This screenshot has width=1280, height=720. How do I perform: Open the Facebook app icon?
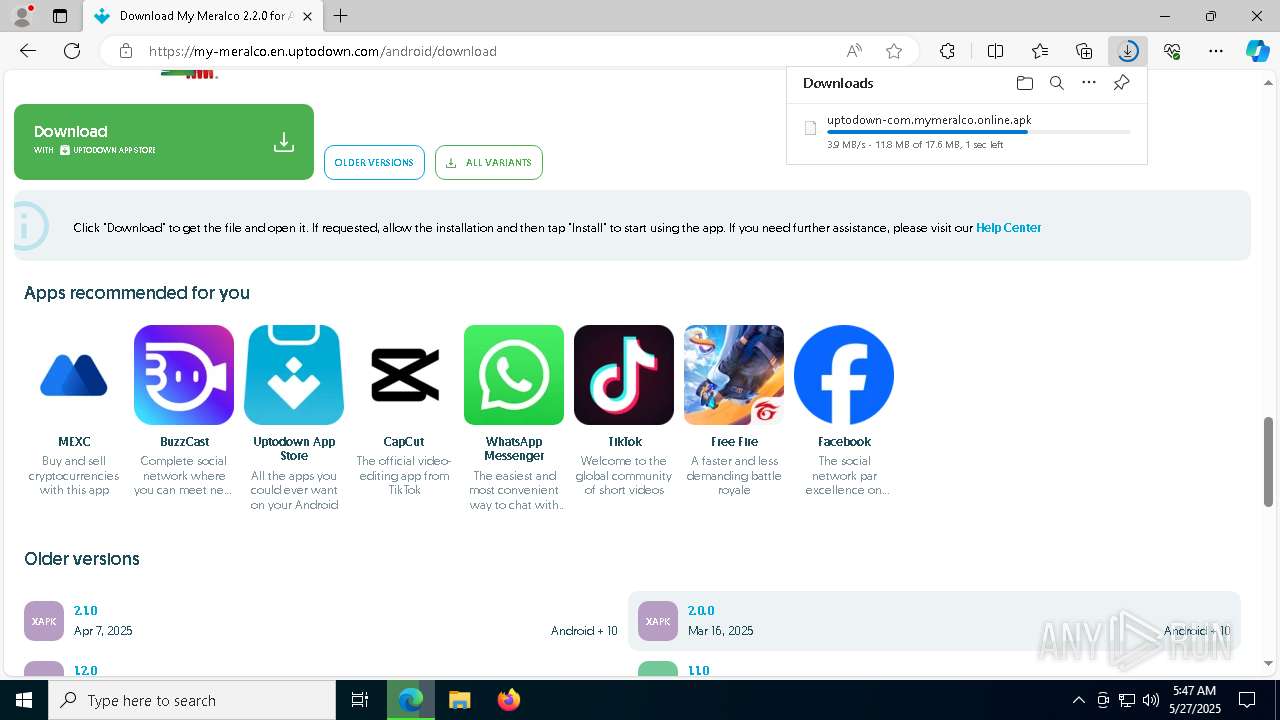pyautogui.click(x=844, y=375)
